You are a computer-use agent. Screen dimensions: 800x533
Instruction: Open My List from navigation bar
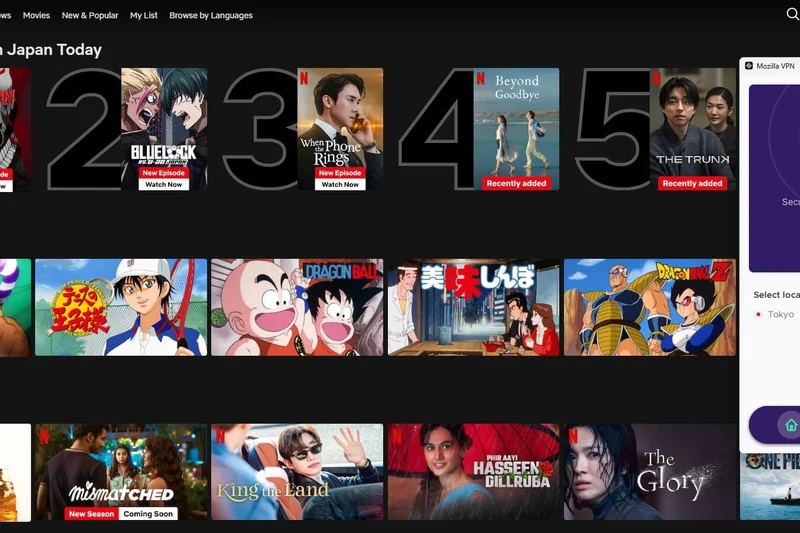coord(144,16)
